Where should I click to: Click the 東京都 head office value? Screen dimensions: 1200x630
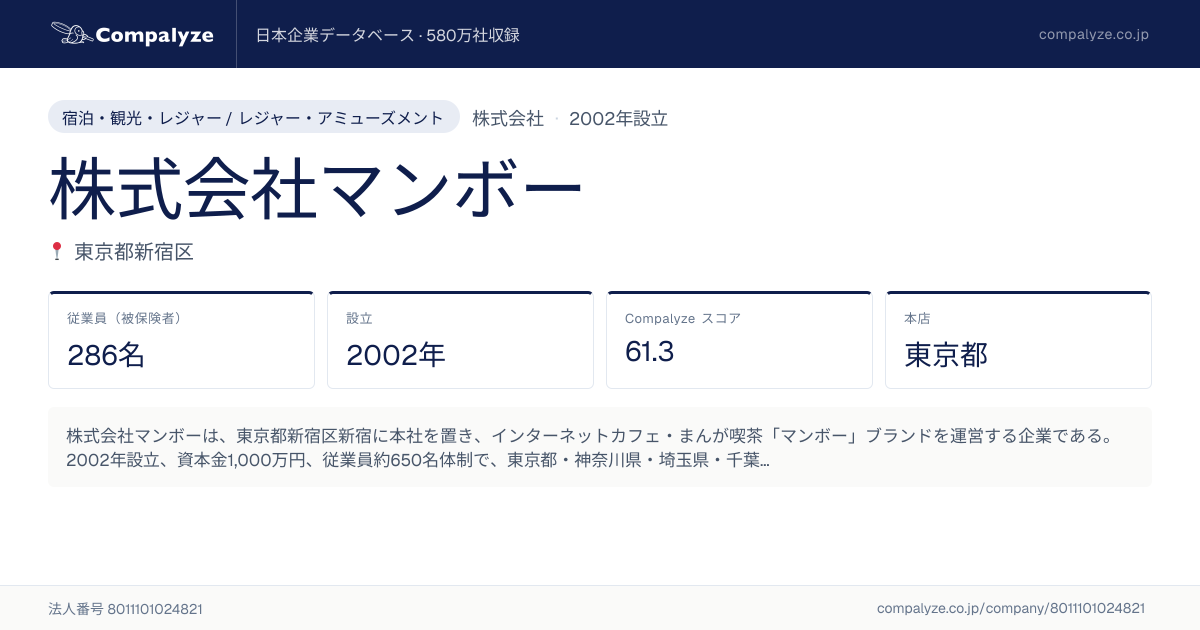946,355
